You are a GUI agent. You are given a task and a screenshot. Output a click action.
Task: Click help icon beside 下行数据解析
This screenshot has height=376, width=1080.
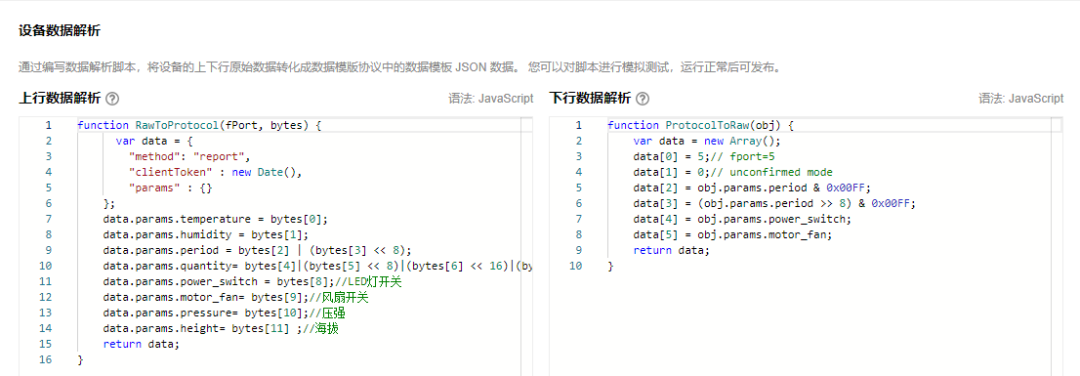tap(642, 98)
